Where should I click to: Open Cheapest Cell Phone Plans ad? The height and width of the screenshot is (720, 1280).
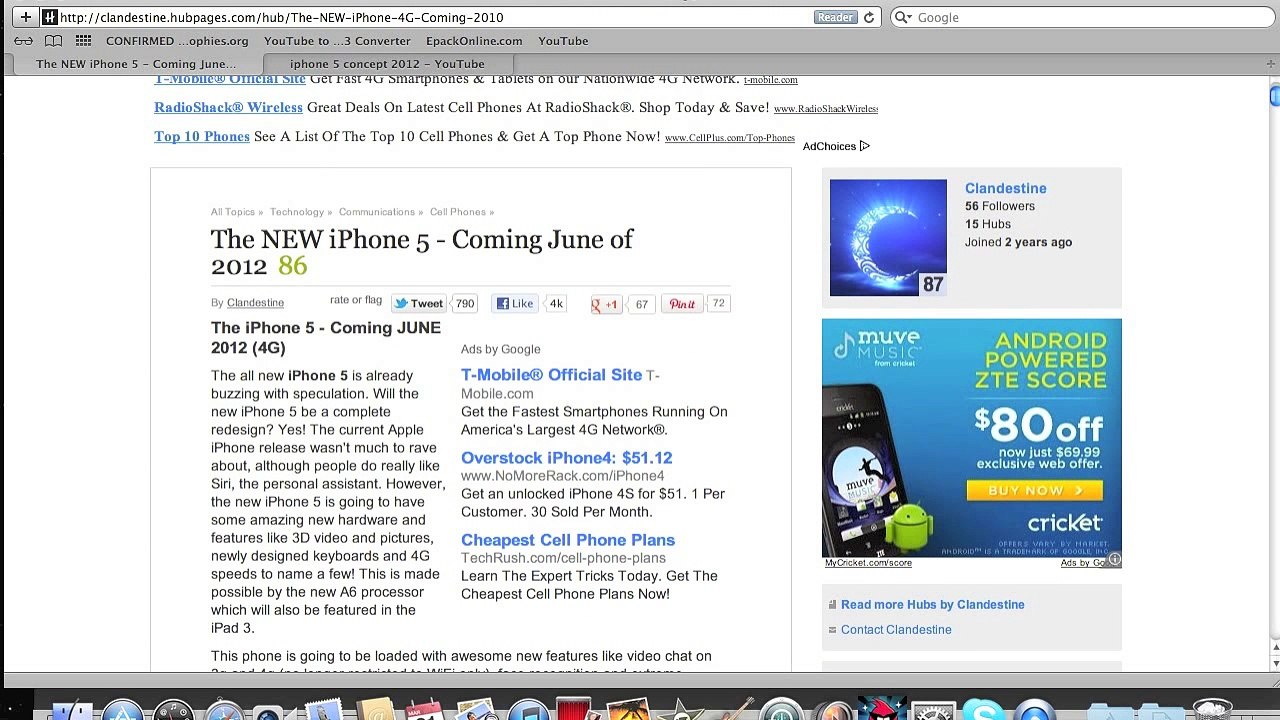pyautogui.click(x=568, y=540)
